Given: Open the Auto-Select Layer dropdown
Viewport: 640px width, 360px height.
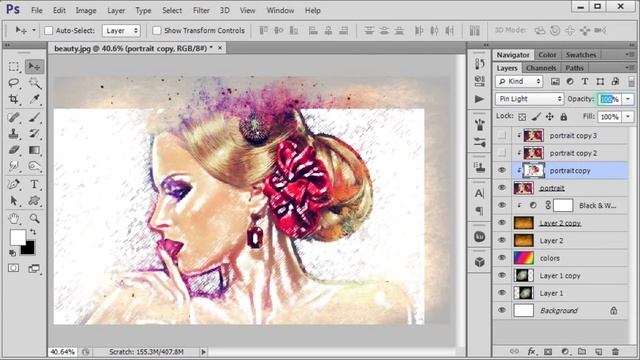Looking at the screenshot, I should pyautogui.click(x=121, y=31).
